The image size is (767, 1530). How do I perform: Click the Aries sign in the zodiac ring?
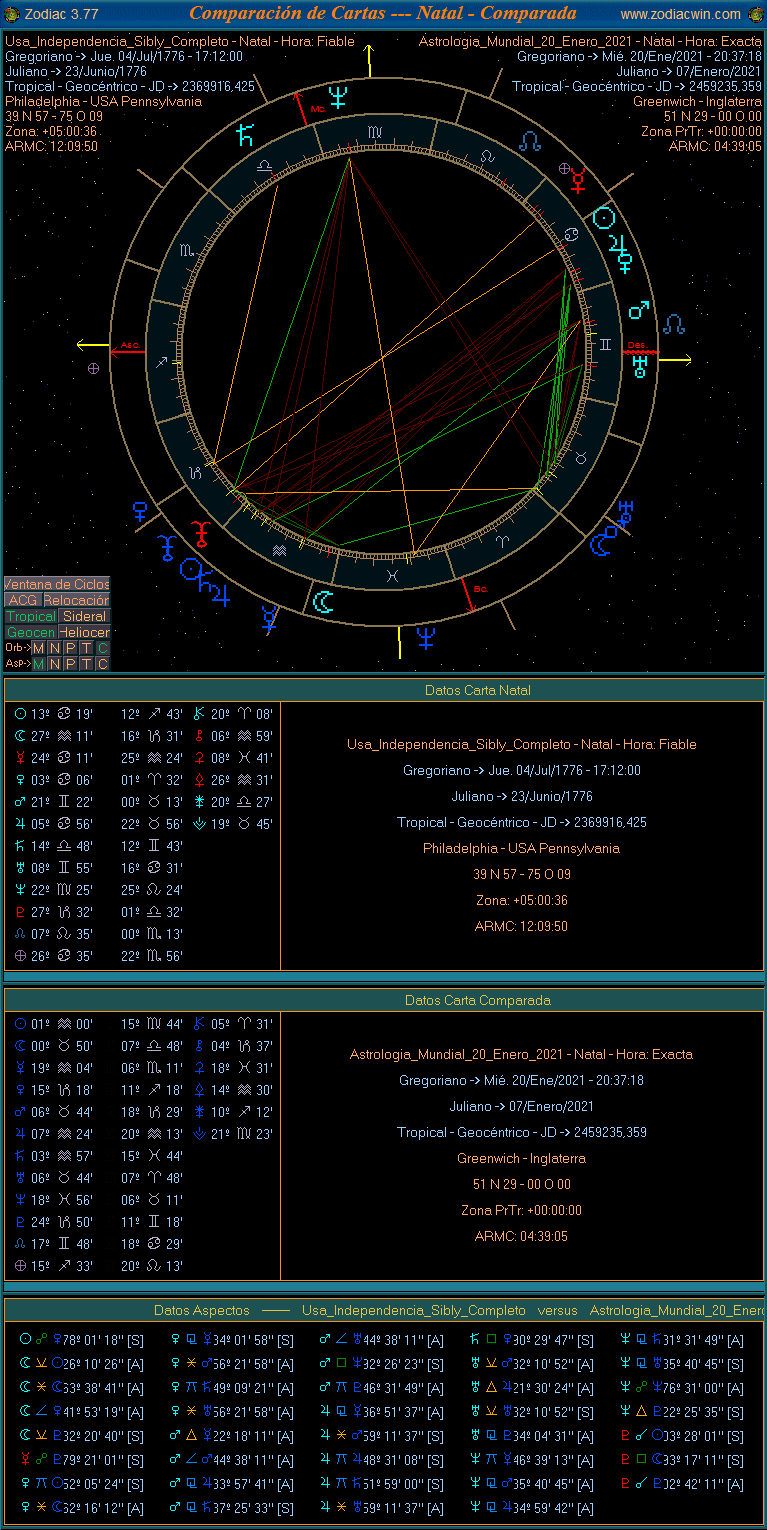pos(504,540)
